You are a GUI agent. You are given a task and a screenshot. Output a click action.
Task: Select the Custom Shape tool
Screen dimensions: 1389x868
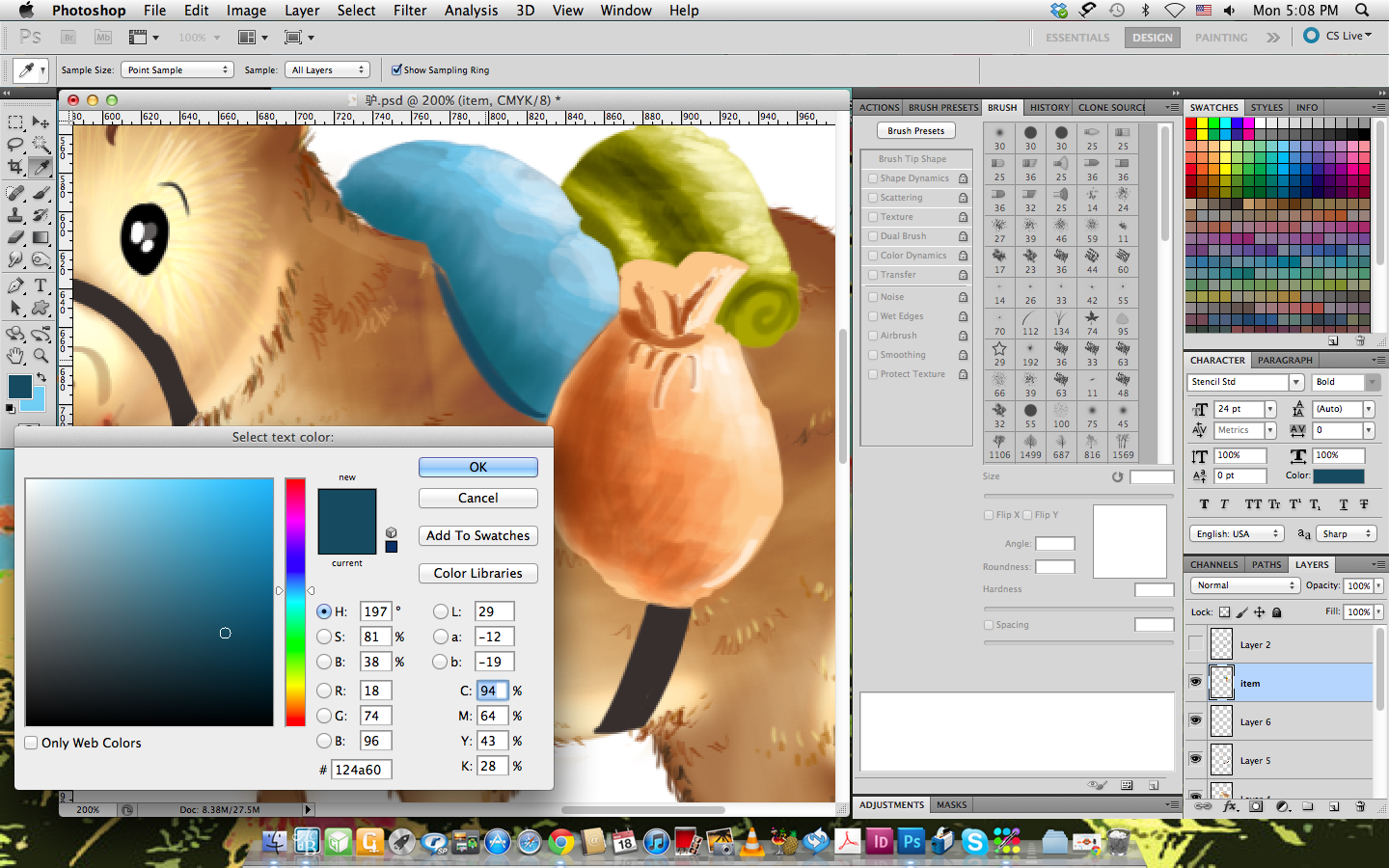click(x=41, y=309)
